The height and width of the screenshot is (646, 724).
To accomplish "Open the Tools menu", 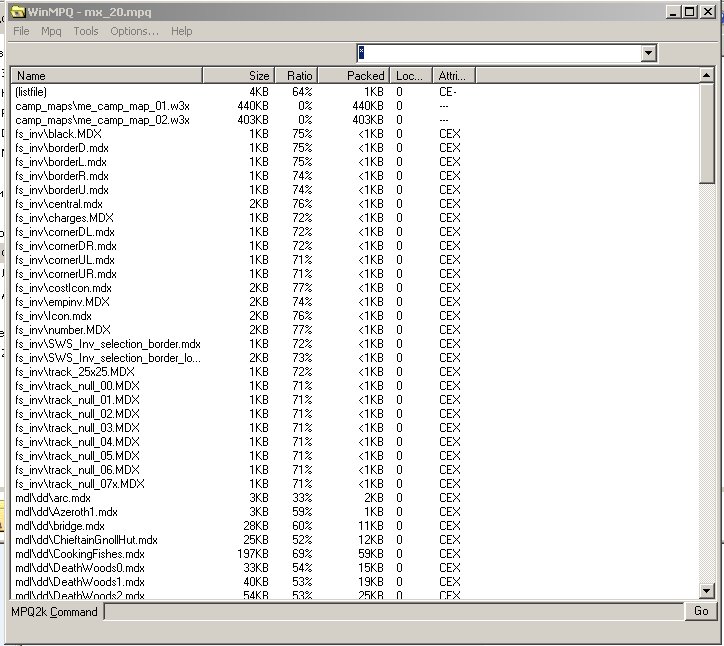I will [86, 31].
